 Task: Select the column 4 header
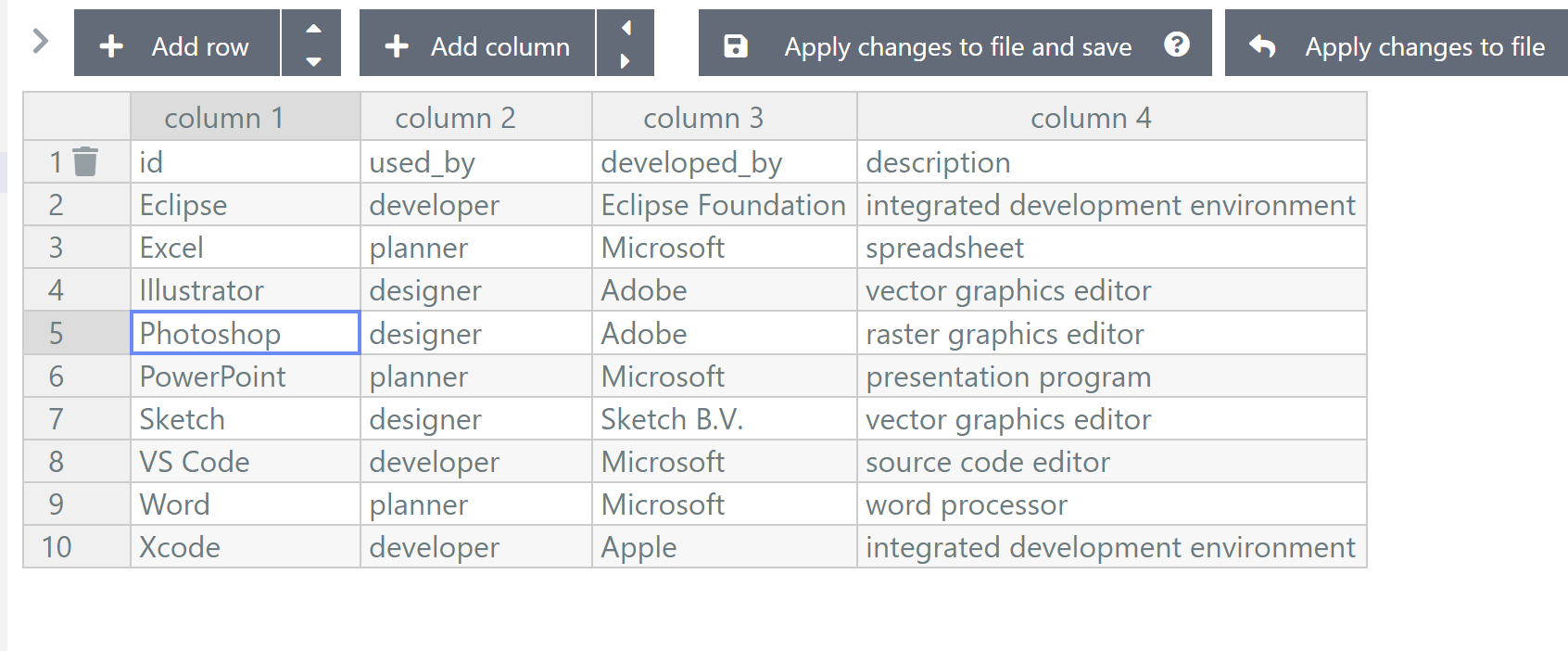coord(1112,117)
